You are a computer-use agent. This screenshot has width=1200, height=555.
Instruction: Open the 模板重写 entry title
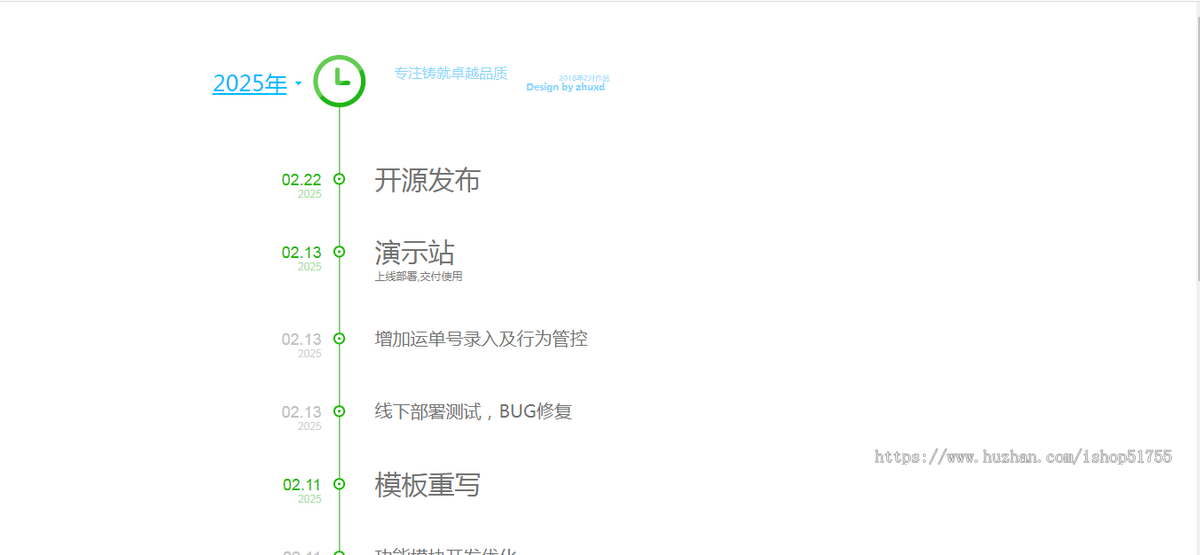coord(428,485)
